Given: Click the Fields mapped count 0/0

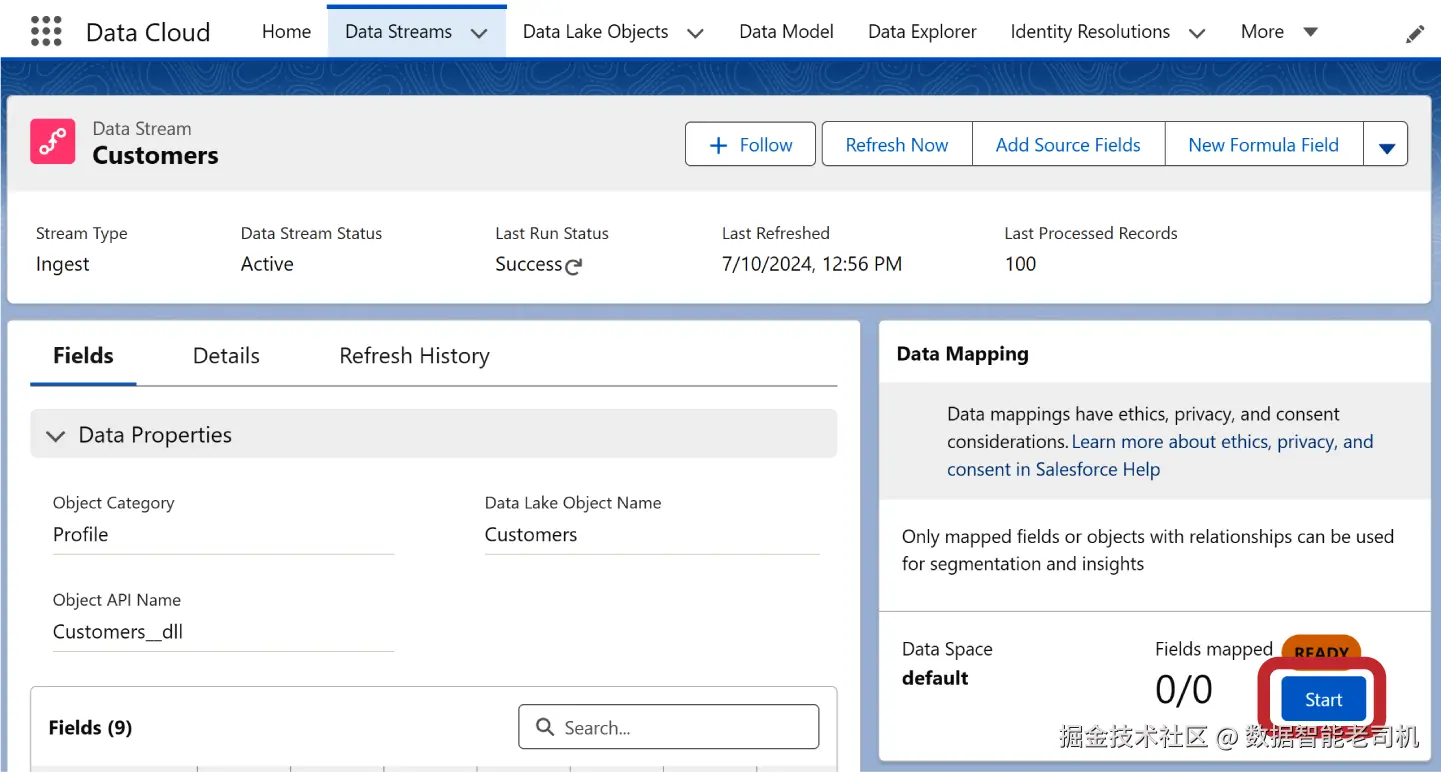Looking at the screenshot, I should (x=1184, y=689).
